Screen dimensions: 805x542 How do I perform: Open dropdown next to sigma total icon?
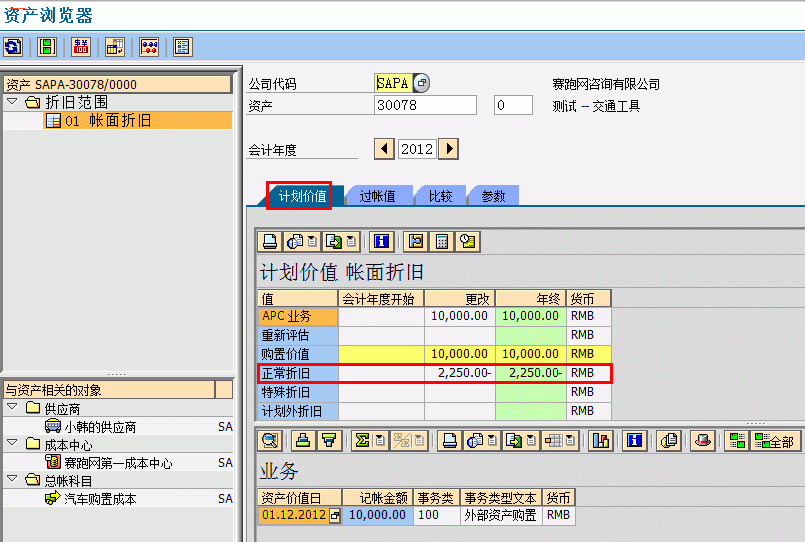[x=380, y=440]
